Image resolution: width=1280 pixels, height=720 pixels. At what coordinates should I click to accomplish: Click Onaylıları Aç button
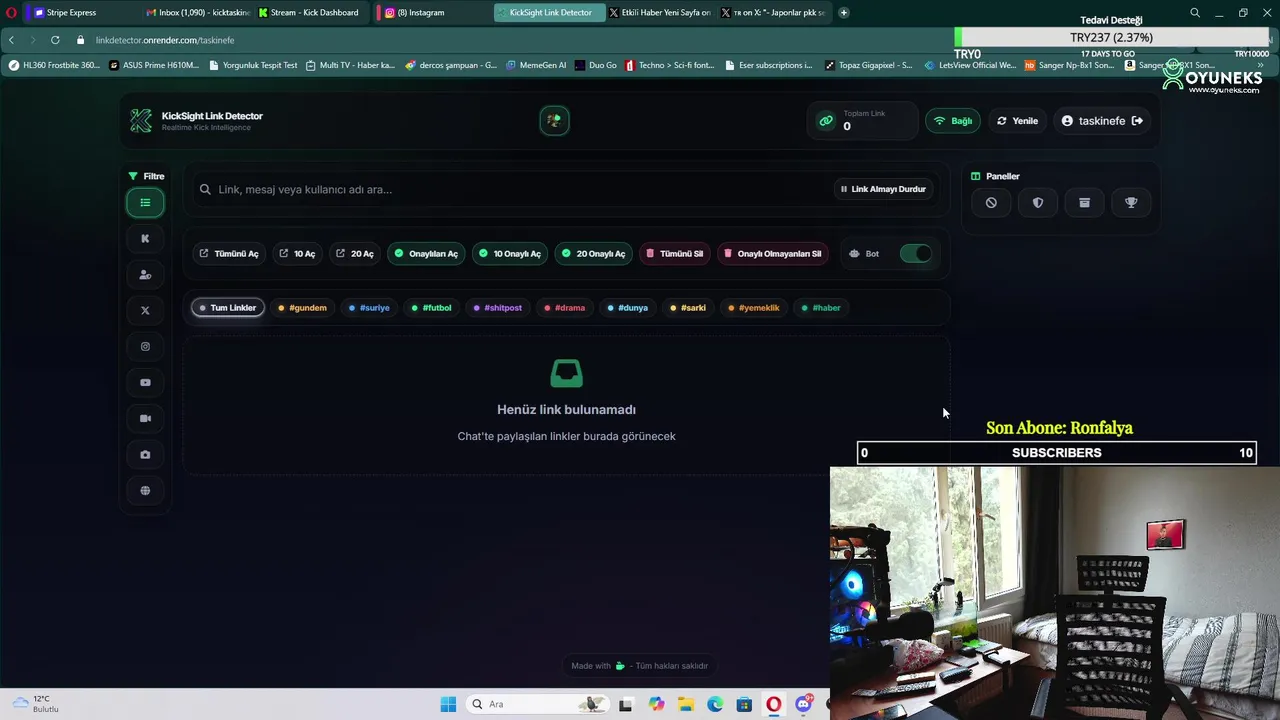(426, 254)
